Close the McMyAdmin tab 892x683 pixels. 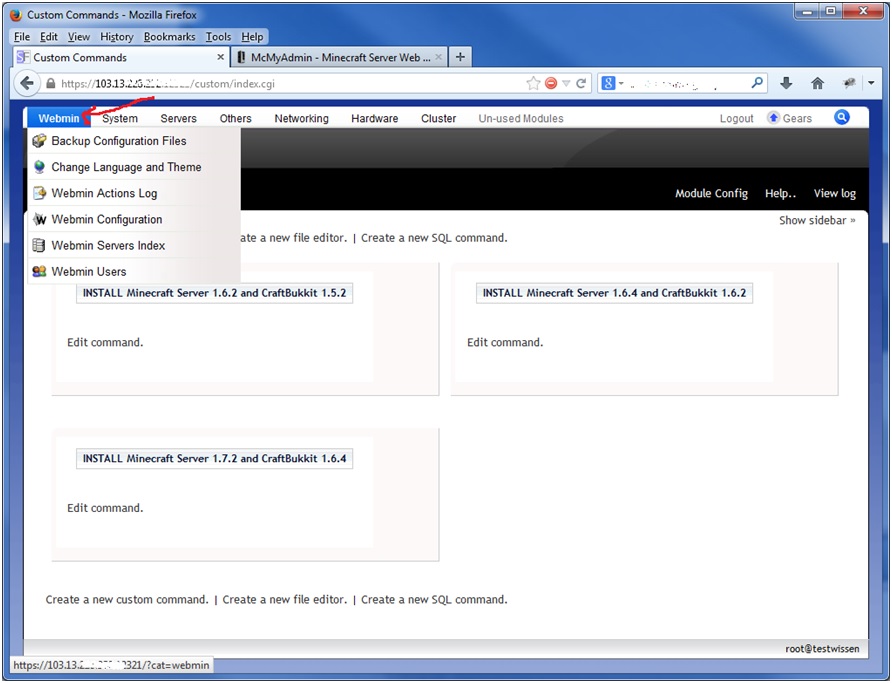438,57
